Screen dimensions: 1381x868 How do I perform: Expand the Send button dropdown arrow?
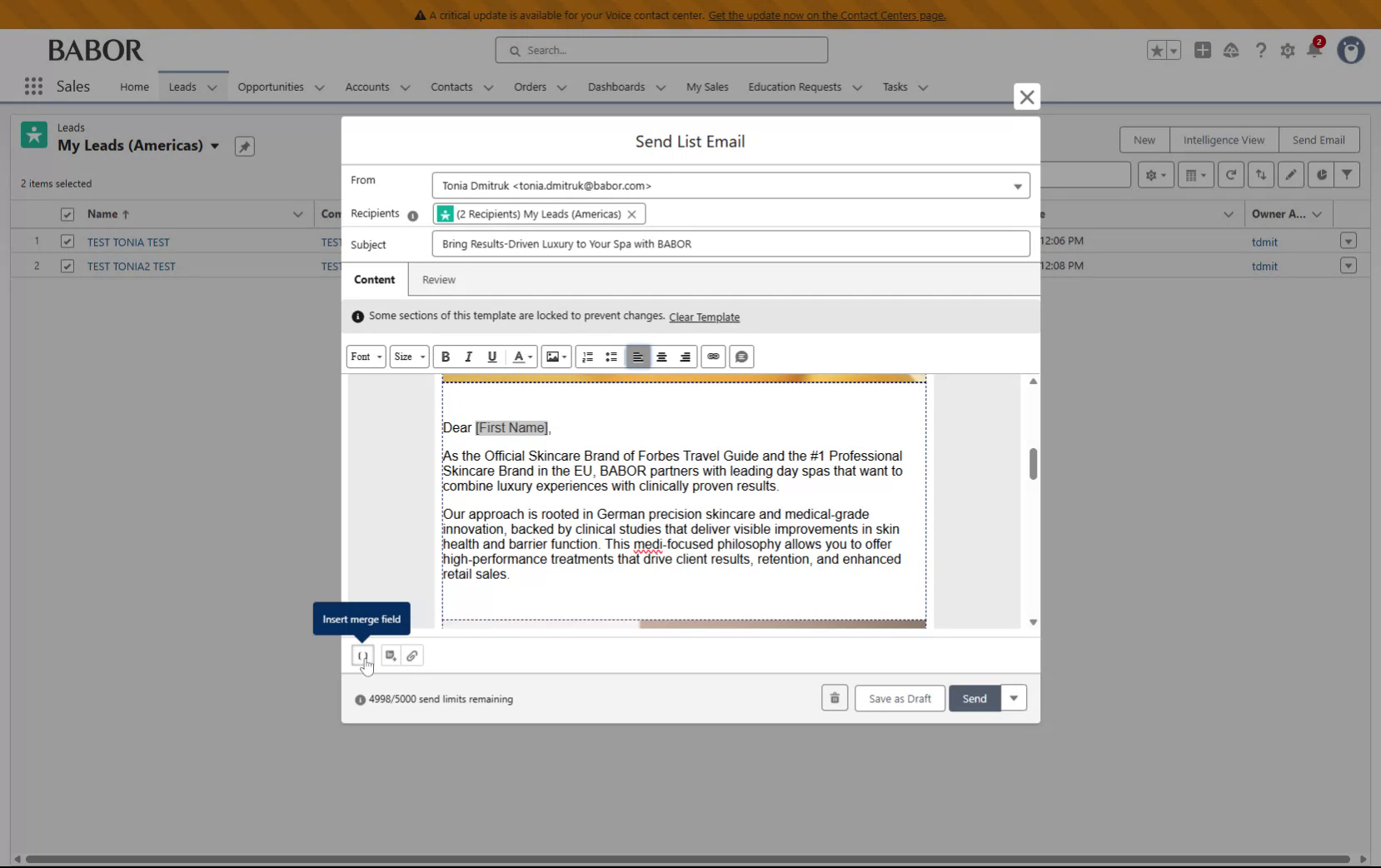[1013, 698]
